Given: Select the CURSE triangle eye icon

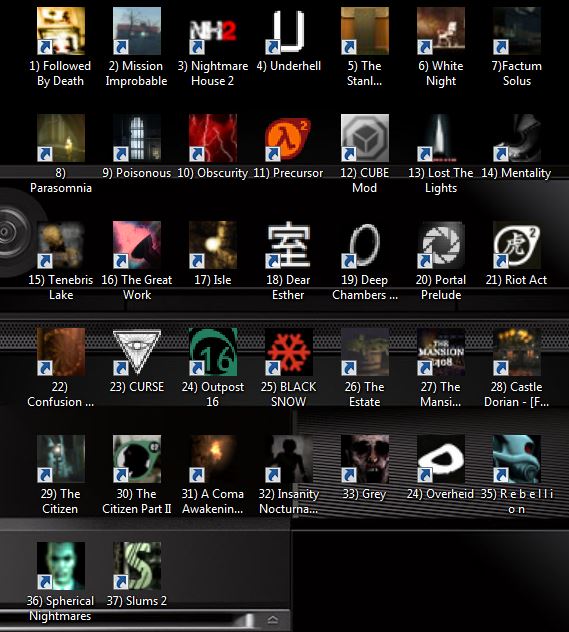Looking at the screenshot, I should click(x=137, y=352).
